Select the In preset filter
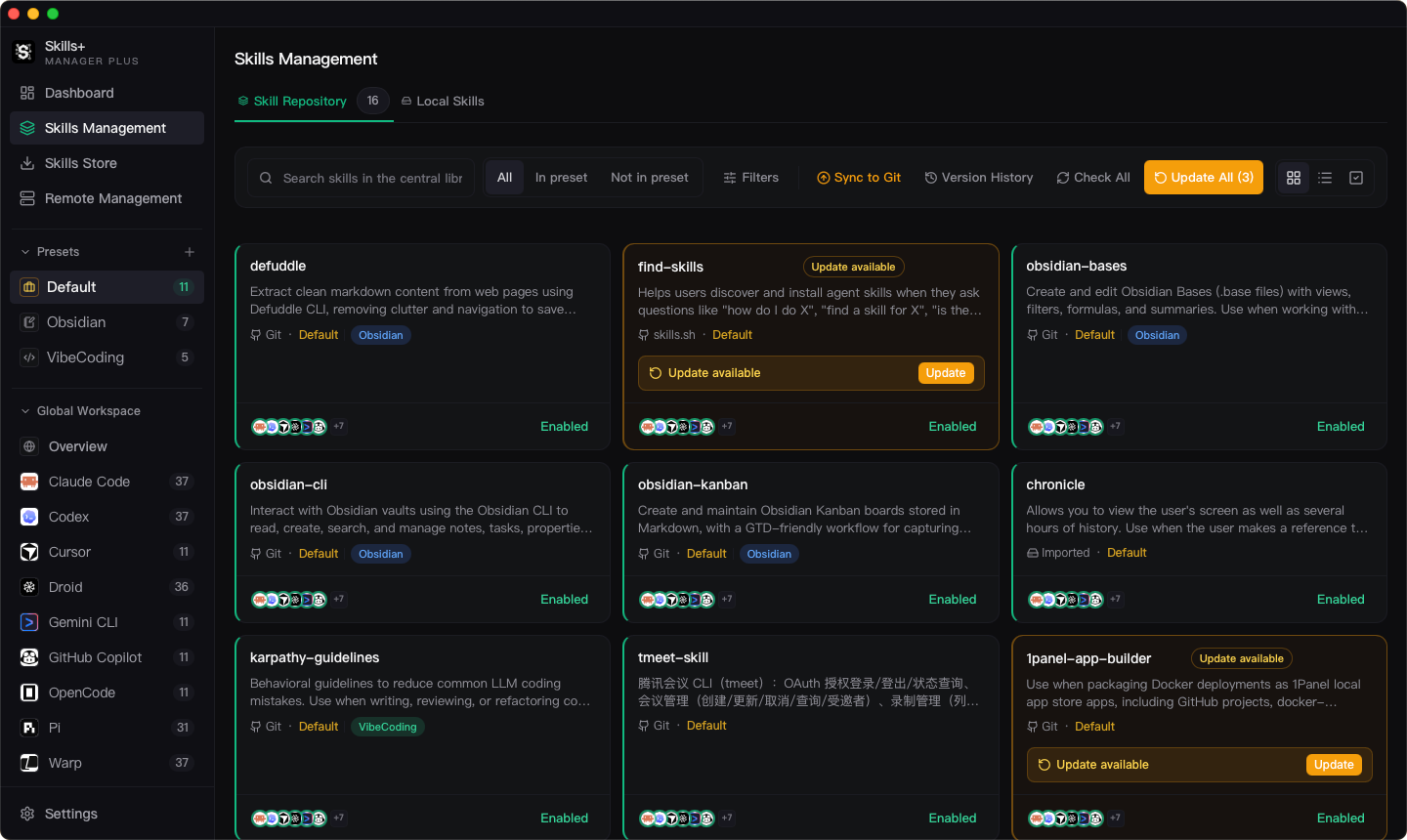The height and width of the screenshot is (840, 1407). (562, 177)
